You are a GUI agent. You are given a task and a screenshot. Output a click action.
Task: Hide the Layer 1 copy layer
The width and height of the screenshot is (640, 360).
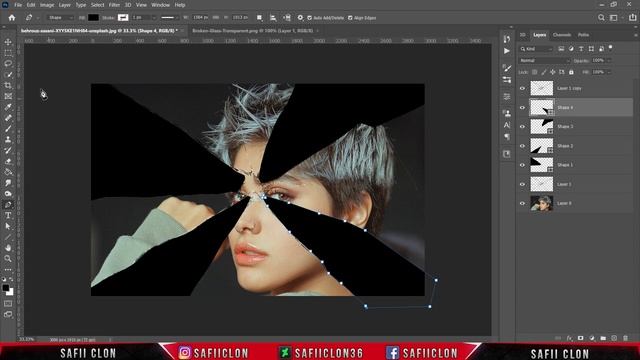click(522, 88)
